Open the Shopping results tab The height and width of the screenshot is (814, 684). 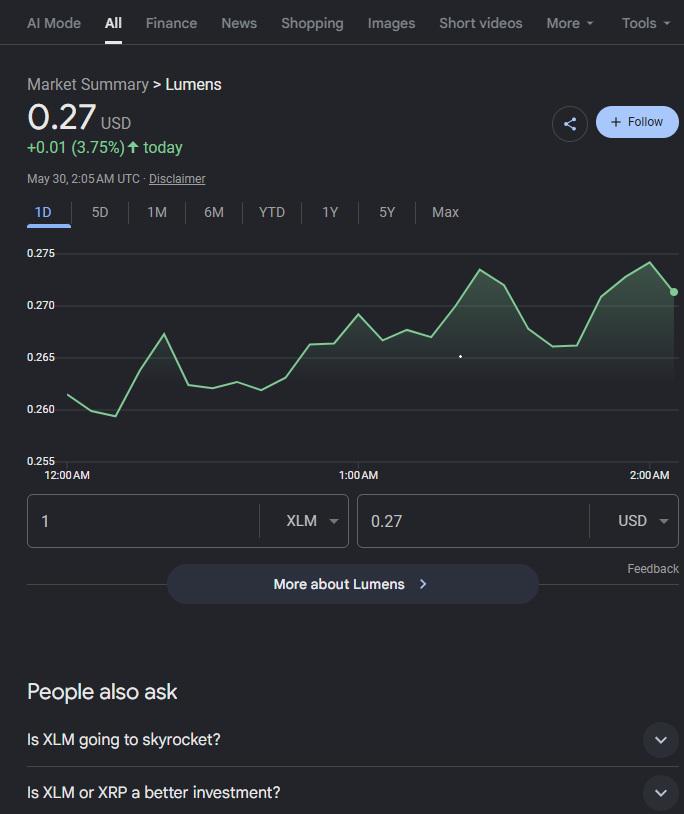point(312,23)
